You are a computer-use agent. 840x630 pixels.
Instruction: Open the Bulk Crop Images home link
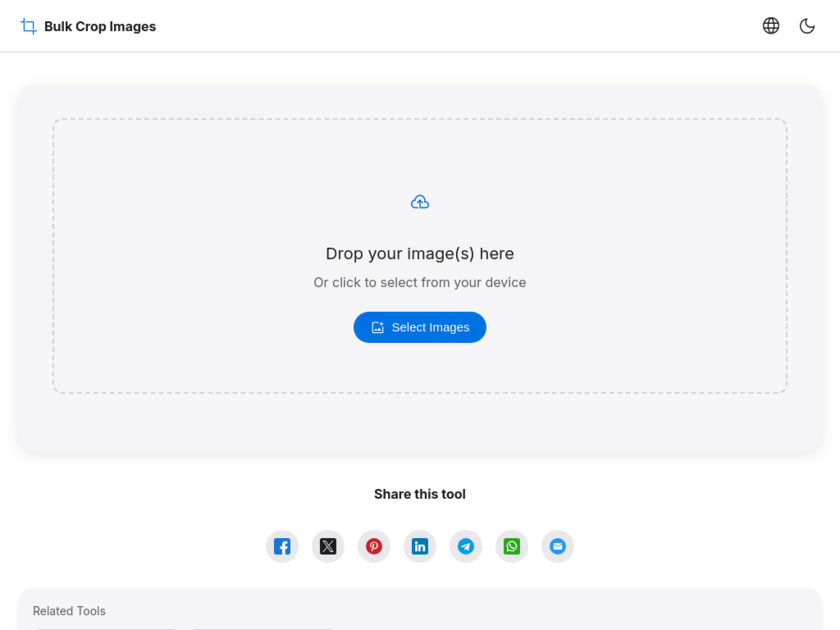[x=100, y=26]
